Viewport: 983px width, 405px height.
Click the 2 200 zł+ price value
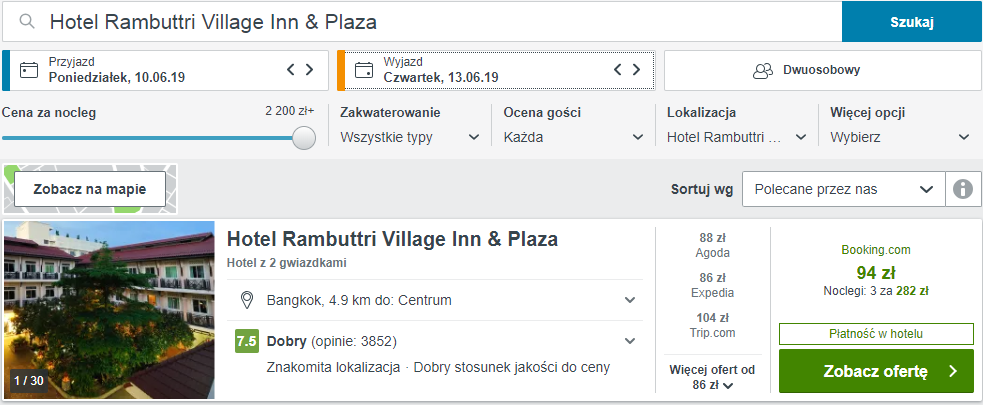point(290,112)
